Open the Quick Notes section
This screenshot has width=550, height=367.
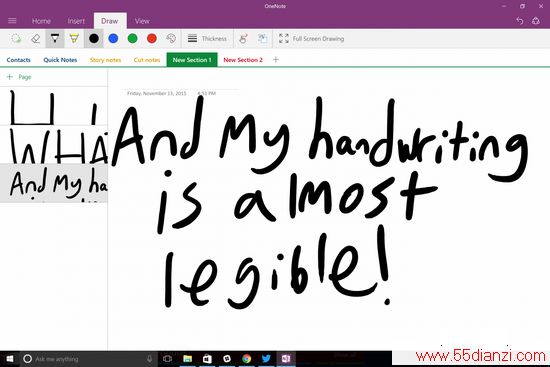pyautogui.click(x=60, y=60)
